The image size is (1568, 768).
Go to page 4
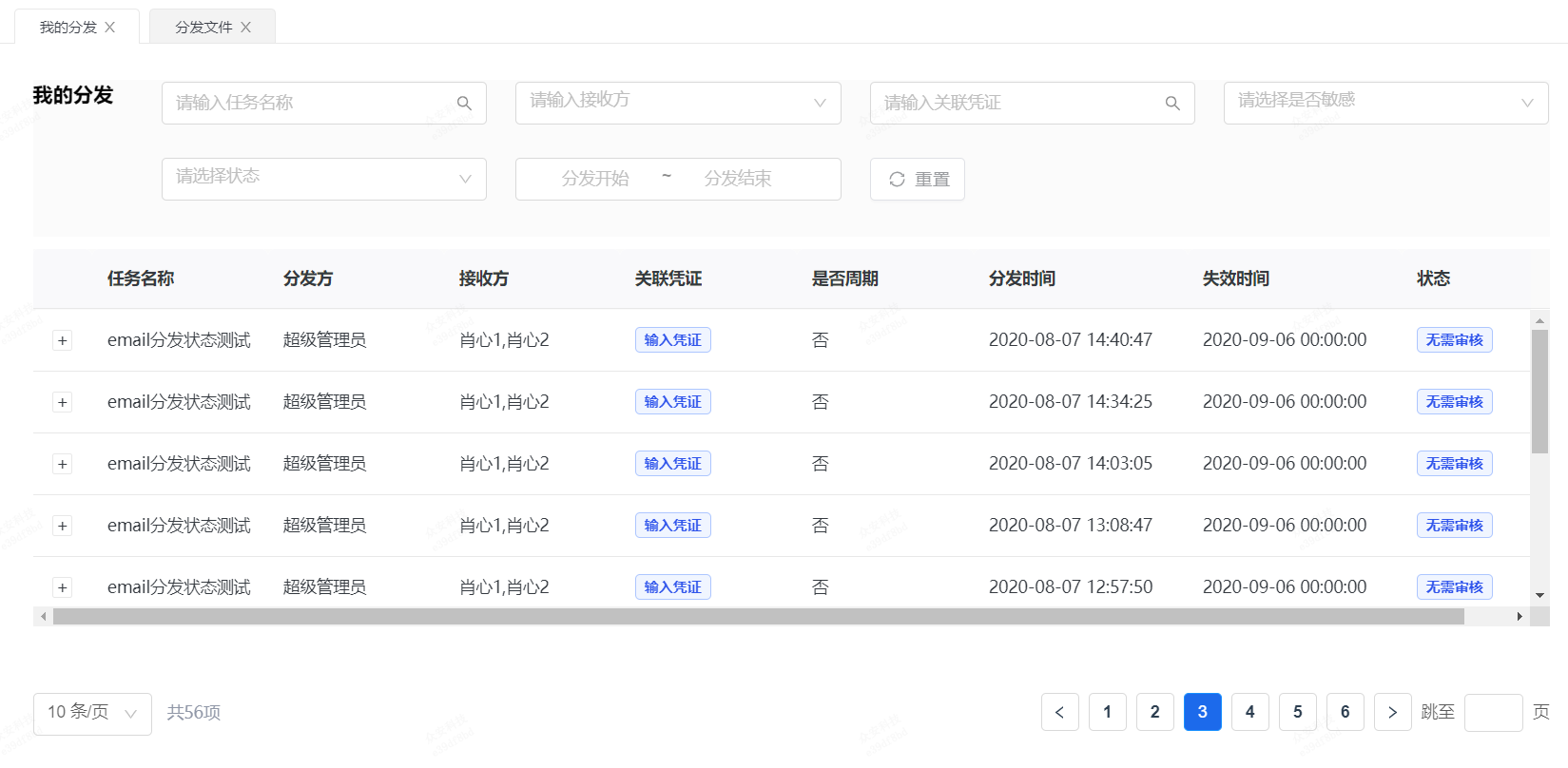pyautogui.click(x=1250, y=712)
